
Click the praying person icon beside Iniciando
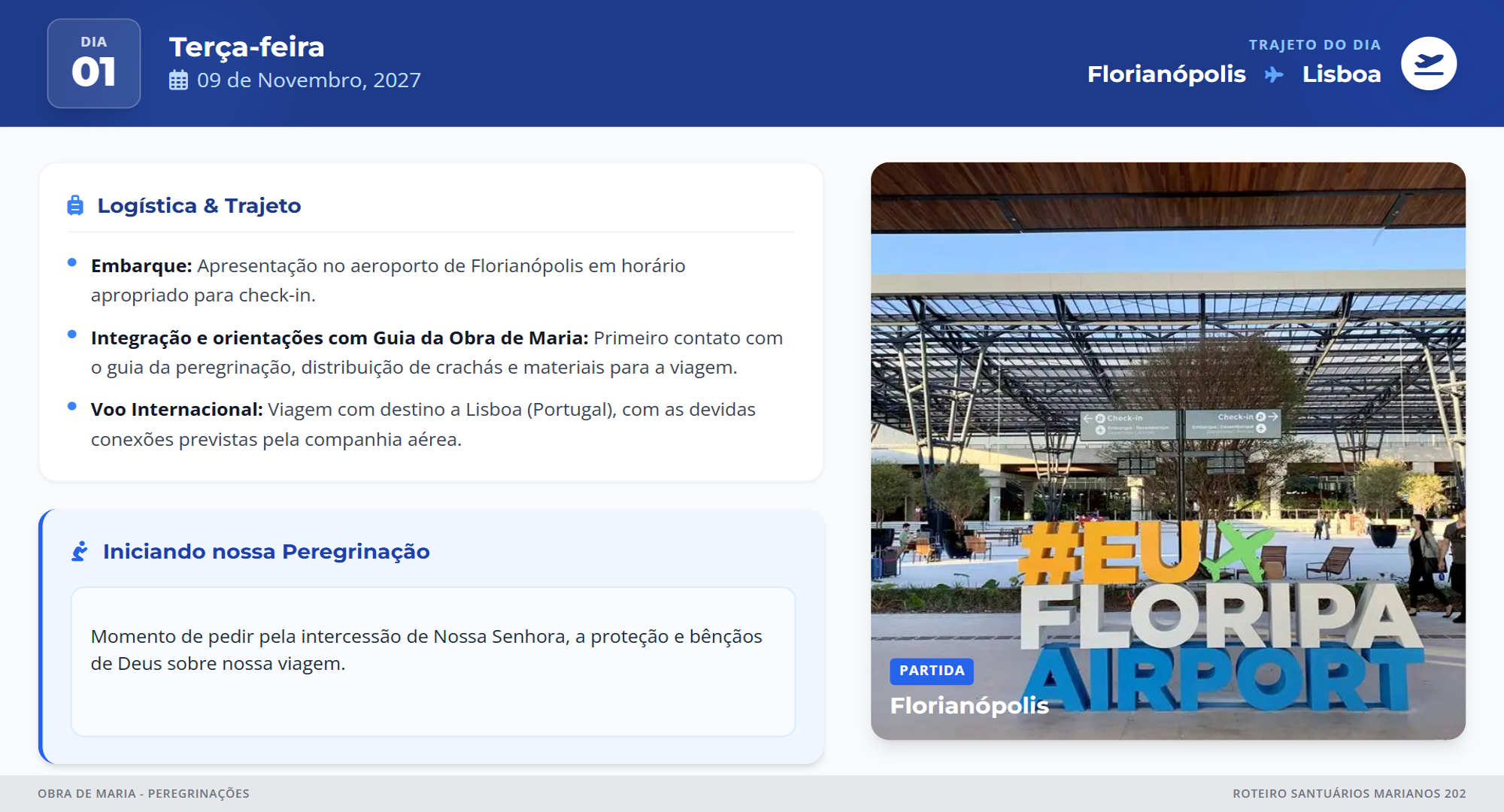click(x=80, y=551)
